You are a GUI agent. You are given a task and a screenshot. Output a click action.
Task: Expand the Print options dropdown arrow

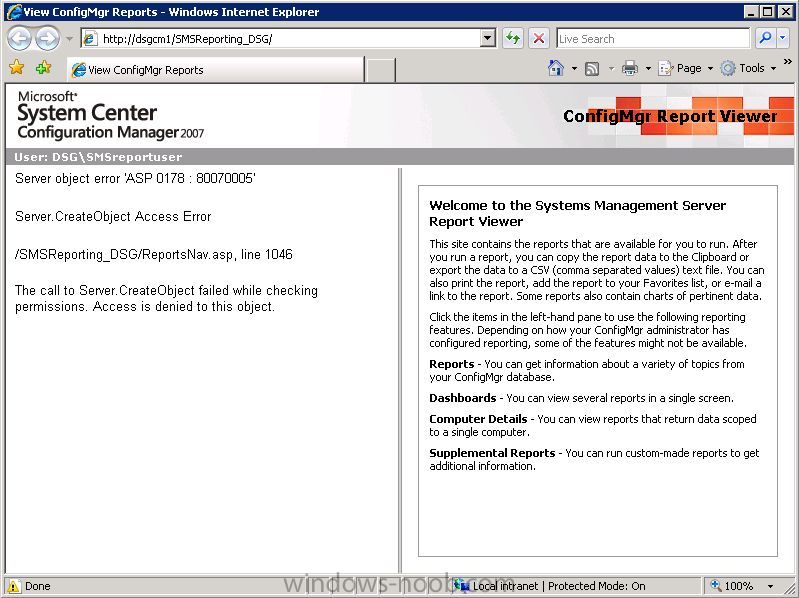(648, 68)
